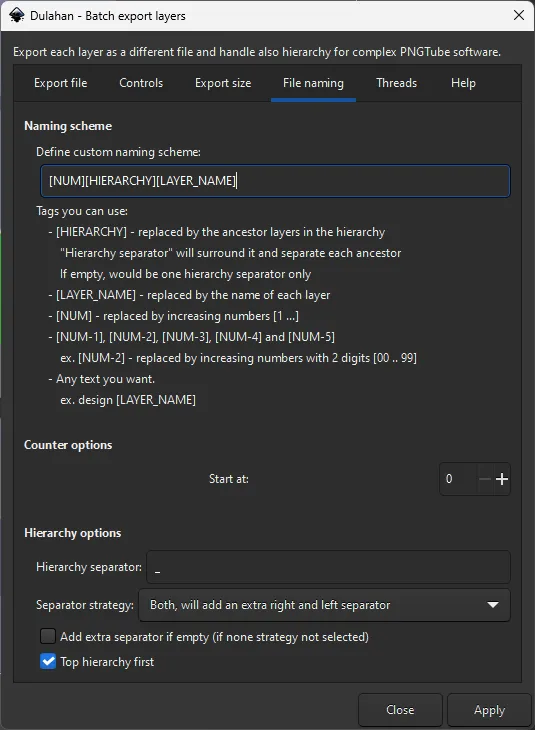Screen dimensions: 535x730
Task: Click the 'ex. design [LAYER_NAME]' example text
Action: click(128, 400)
